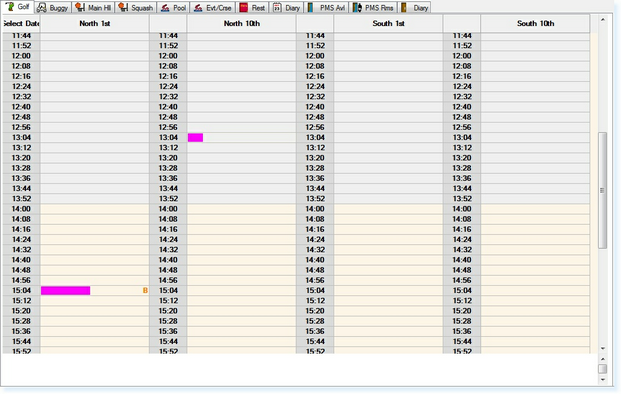Click the PMS Rms icon
Viewport: 621px width, 394px height.
(357, 8)
